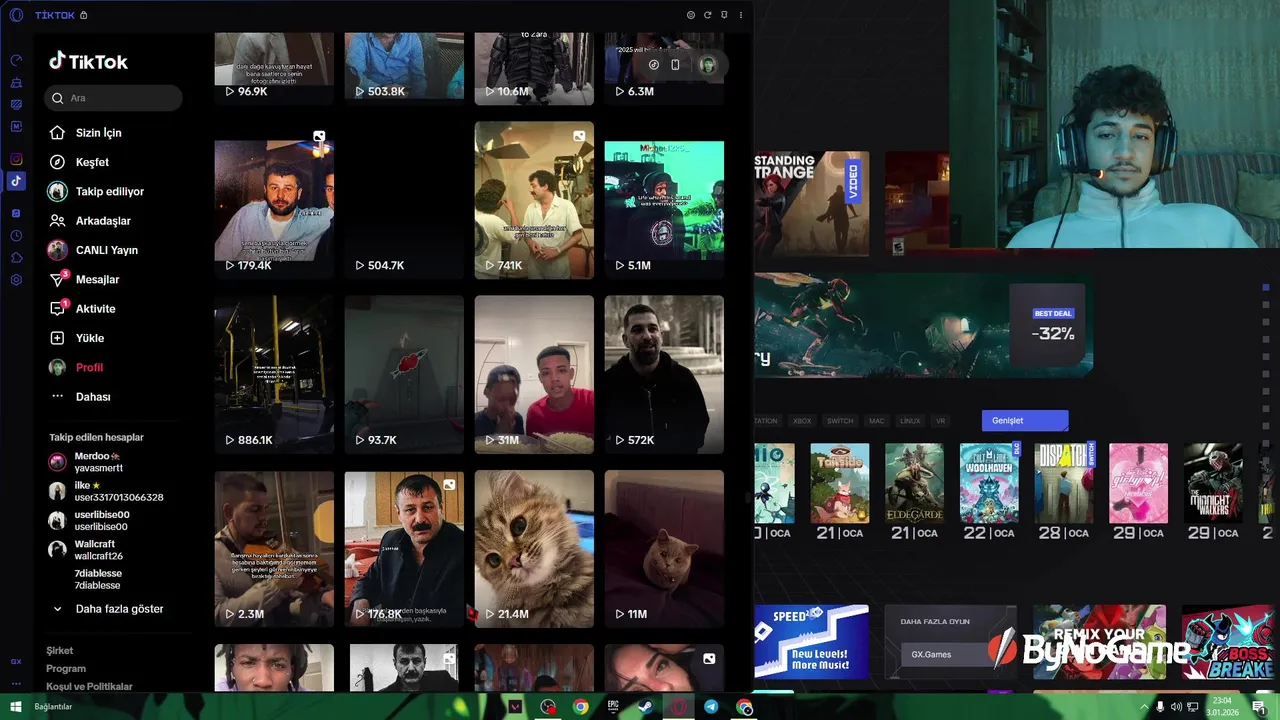1280x720 pixels.
Task: Expand Daha fazla göster accounts list
Action: pos(108,609)
